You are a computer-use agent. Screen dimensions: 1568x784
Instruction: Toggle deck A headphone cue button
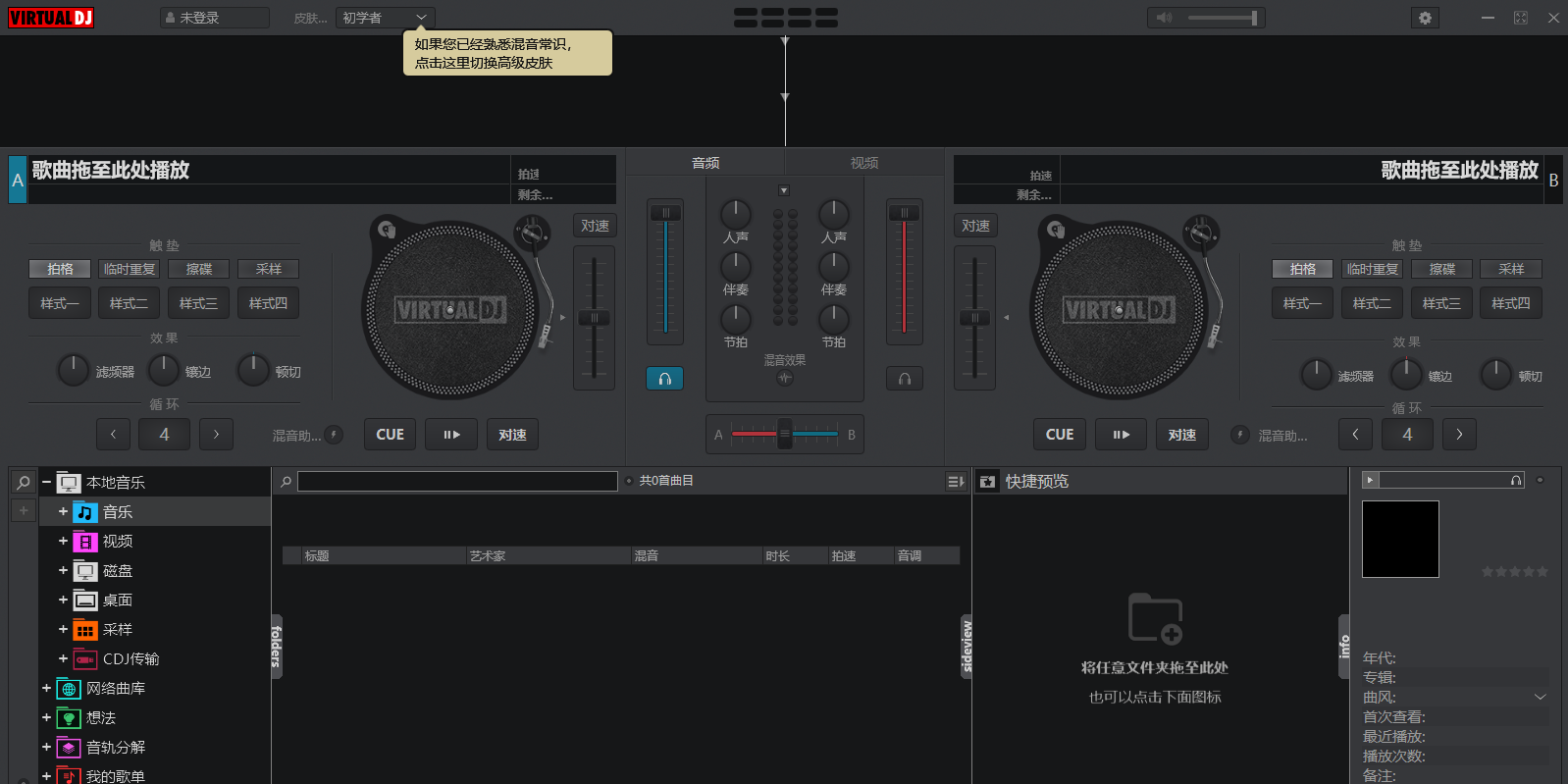[x=664, y=379]
